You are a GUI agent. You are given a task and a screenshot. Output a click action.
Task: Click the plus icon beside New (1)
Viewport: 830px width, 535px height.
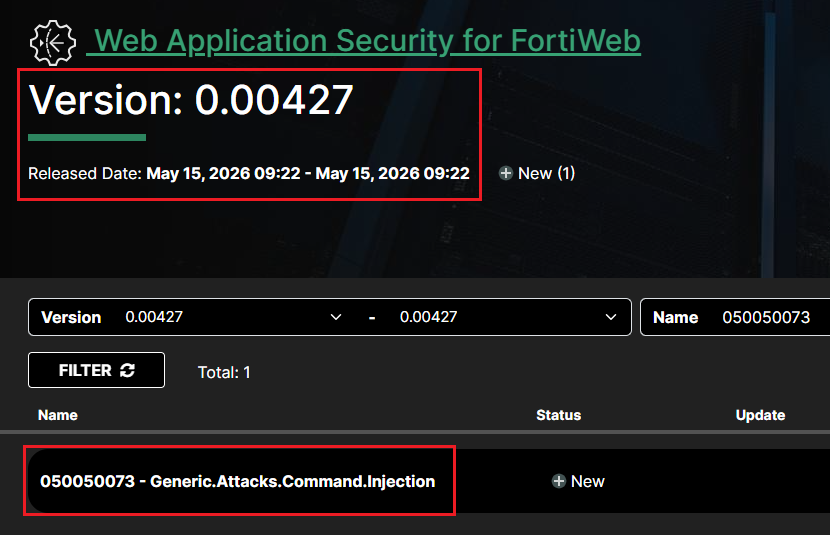506,173
